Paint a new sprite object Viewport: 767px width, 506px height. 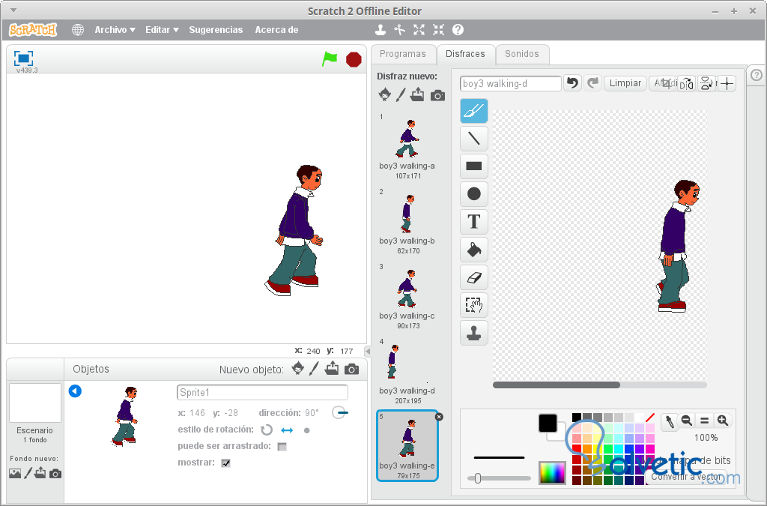pyautogui.click(x=314, y=368)
